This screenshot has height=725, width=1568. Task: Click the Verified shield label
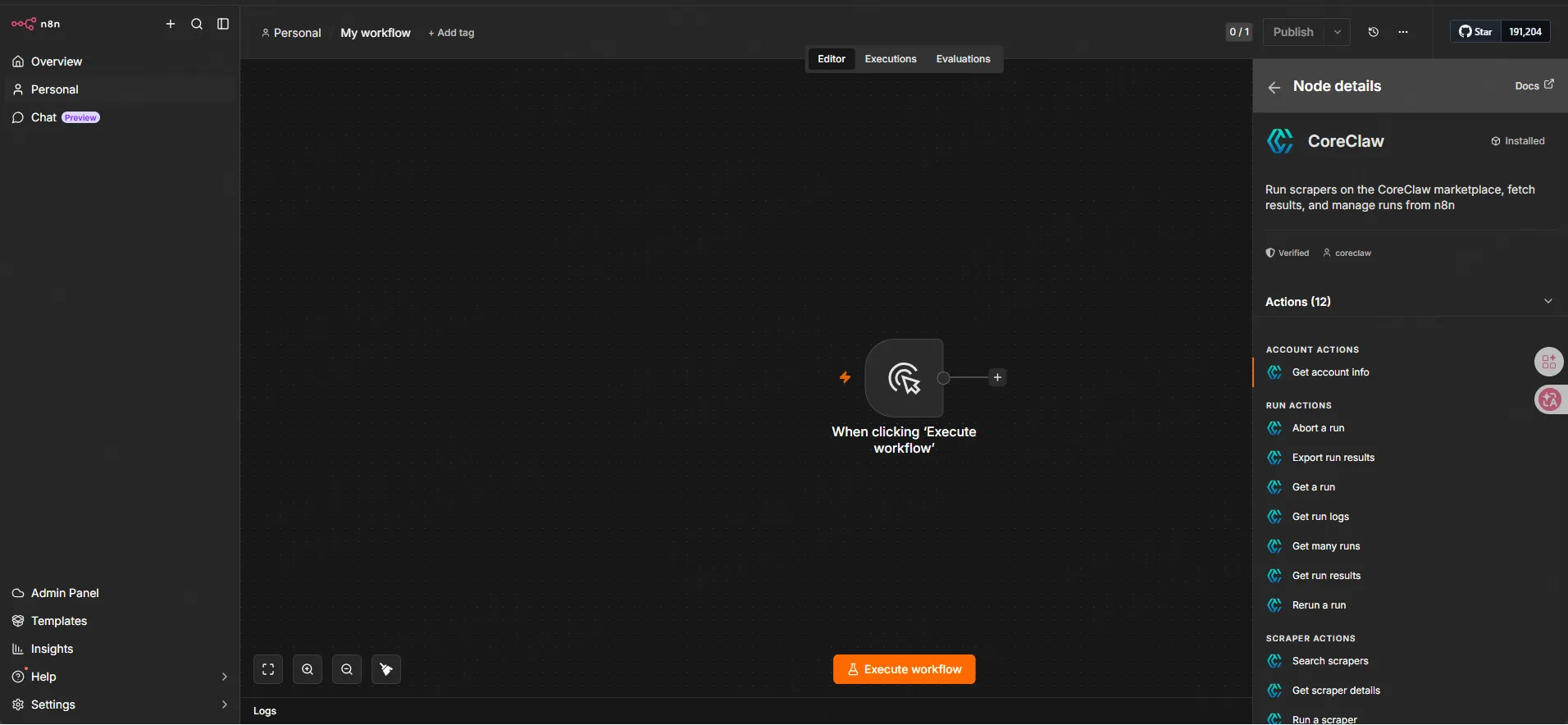[1288, 253]
